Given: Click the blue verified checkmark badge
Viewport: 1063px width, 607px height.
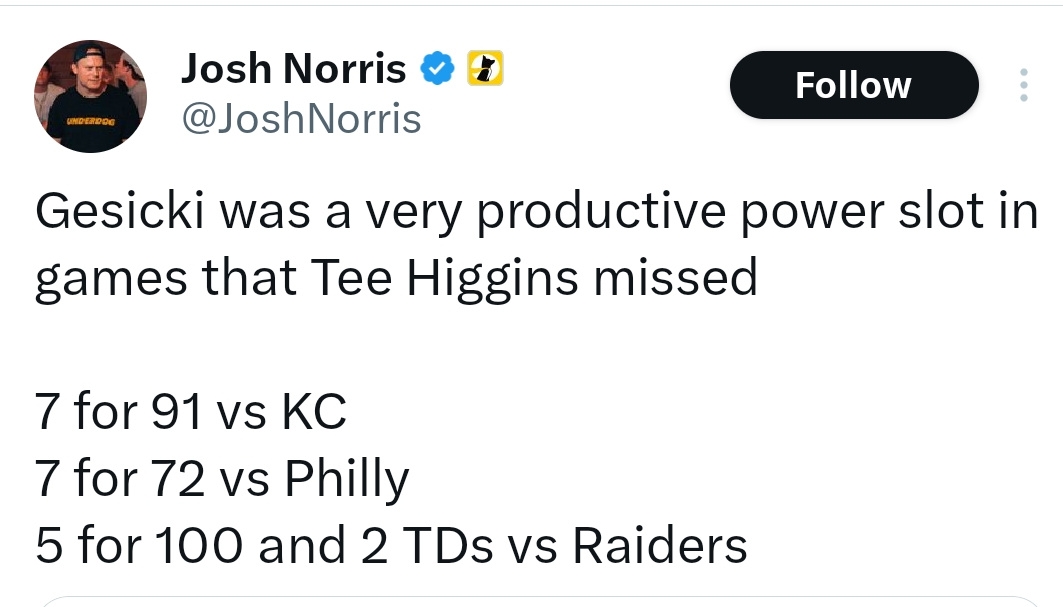Looking at the screenshot, I should click(437, 68).
